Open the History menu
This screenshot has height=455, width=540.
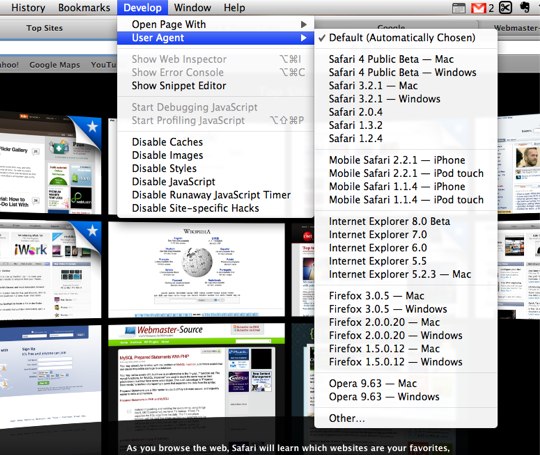[28, 8]
